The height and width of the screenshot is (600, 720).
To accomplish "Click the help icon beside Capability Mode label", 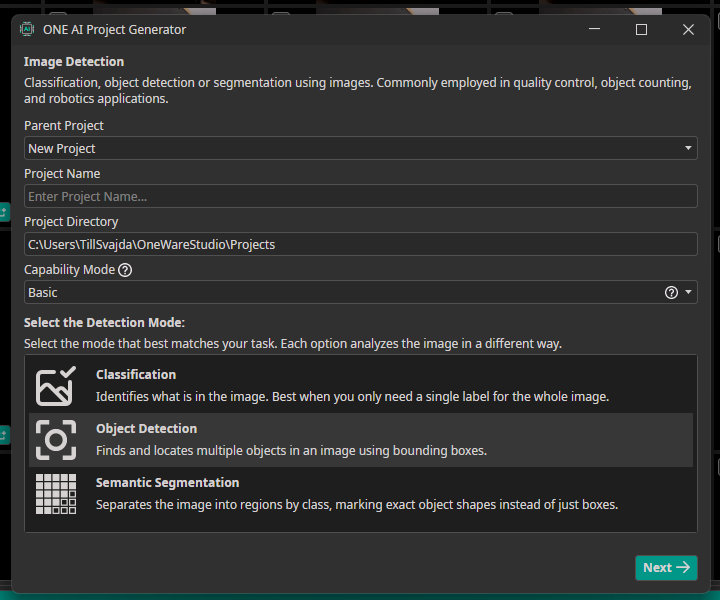I will click(125, 270).
